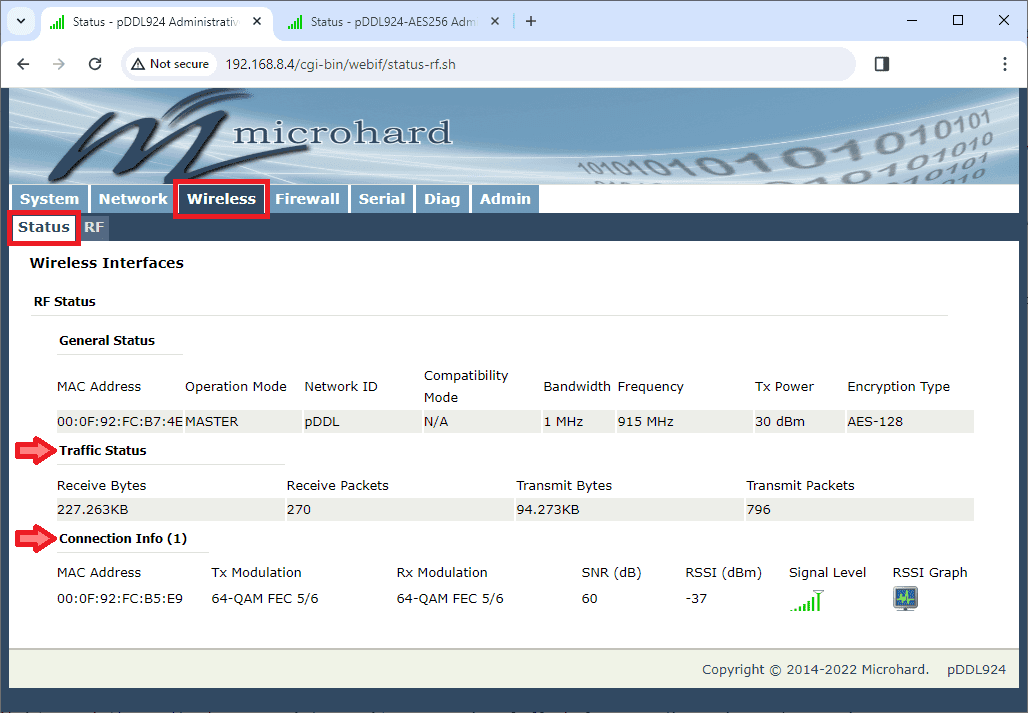Open the Admin menu tab
The image size is (1028, 713).
point(505,199)
